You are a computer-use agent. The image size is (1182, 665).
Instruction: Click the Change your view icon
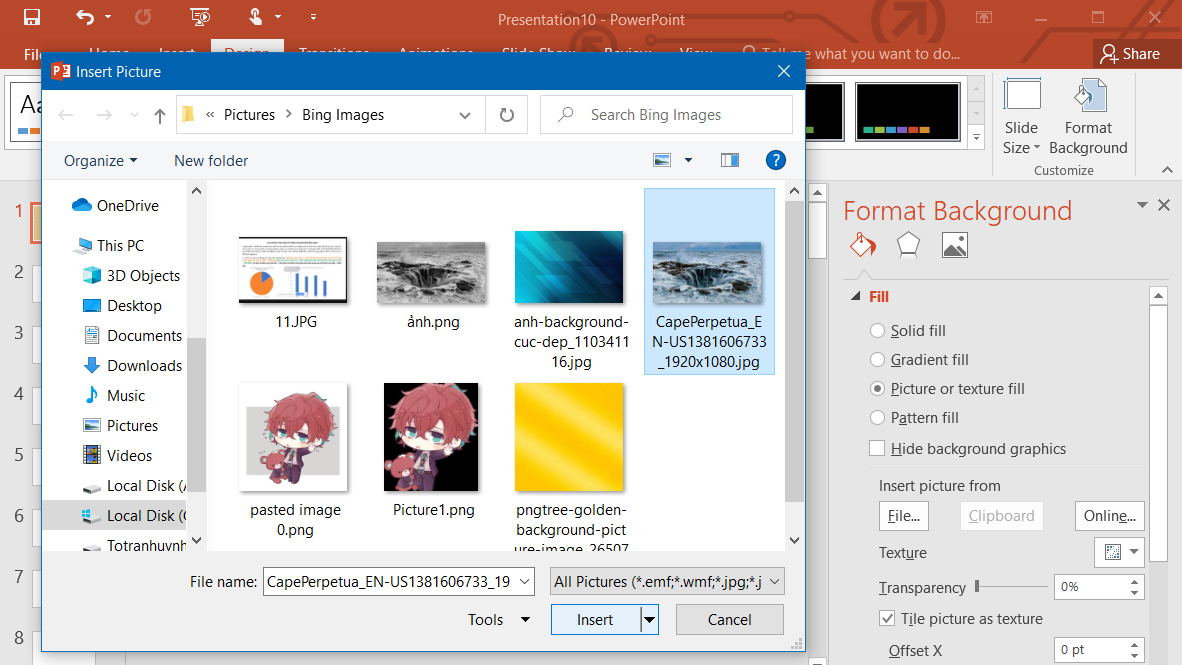[x=662, y=160]
